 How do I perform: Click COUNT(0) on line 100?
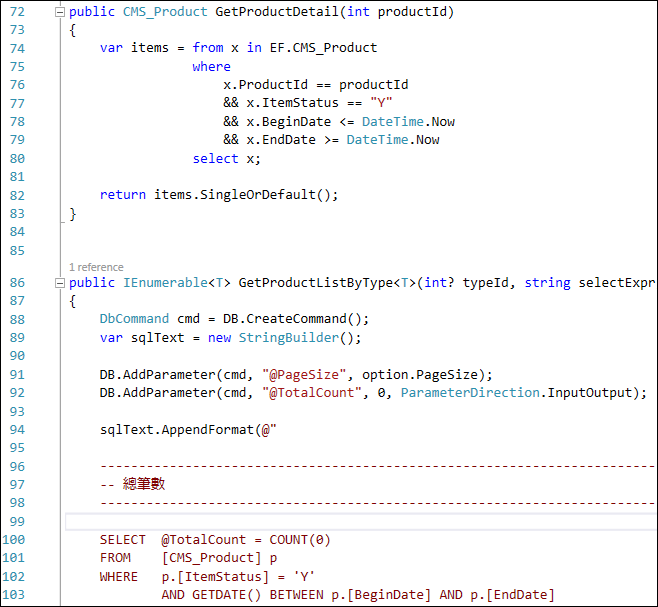300,540
